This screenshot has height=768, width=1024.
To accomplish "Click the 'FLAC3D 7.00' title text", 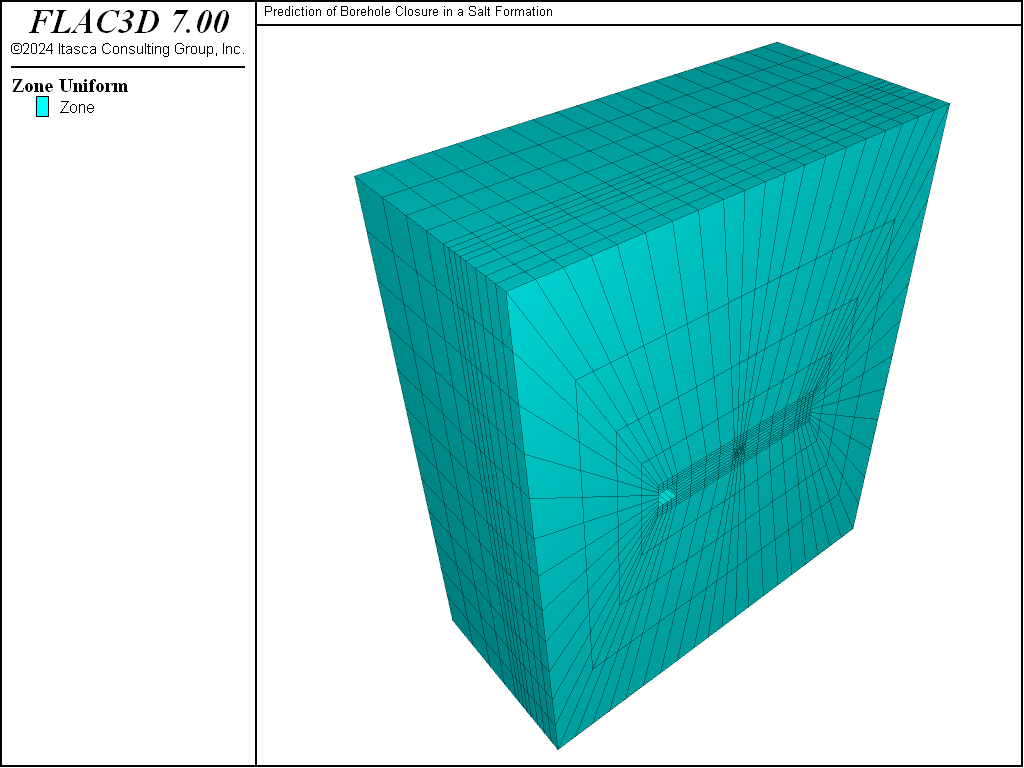I will pos(129,22).
